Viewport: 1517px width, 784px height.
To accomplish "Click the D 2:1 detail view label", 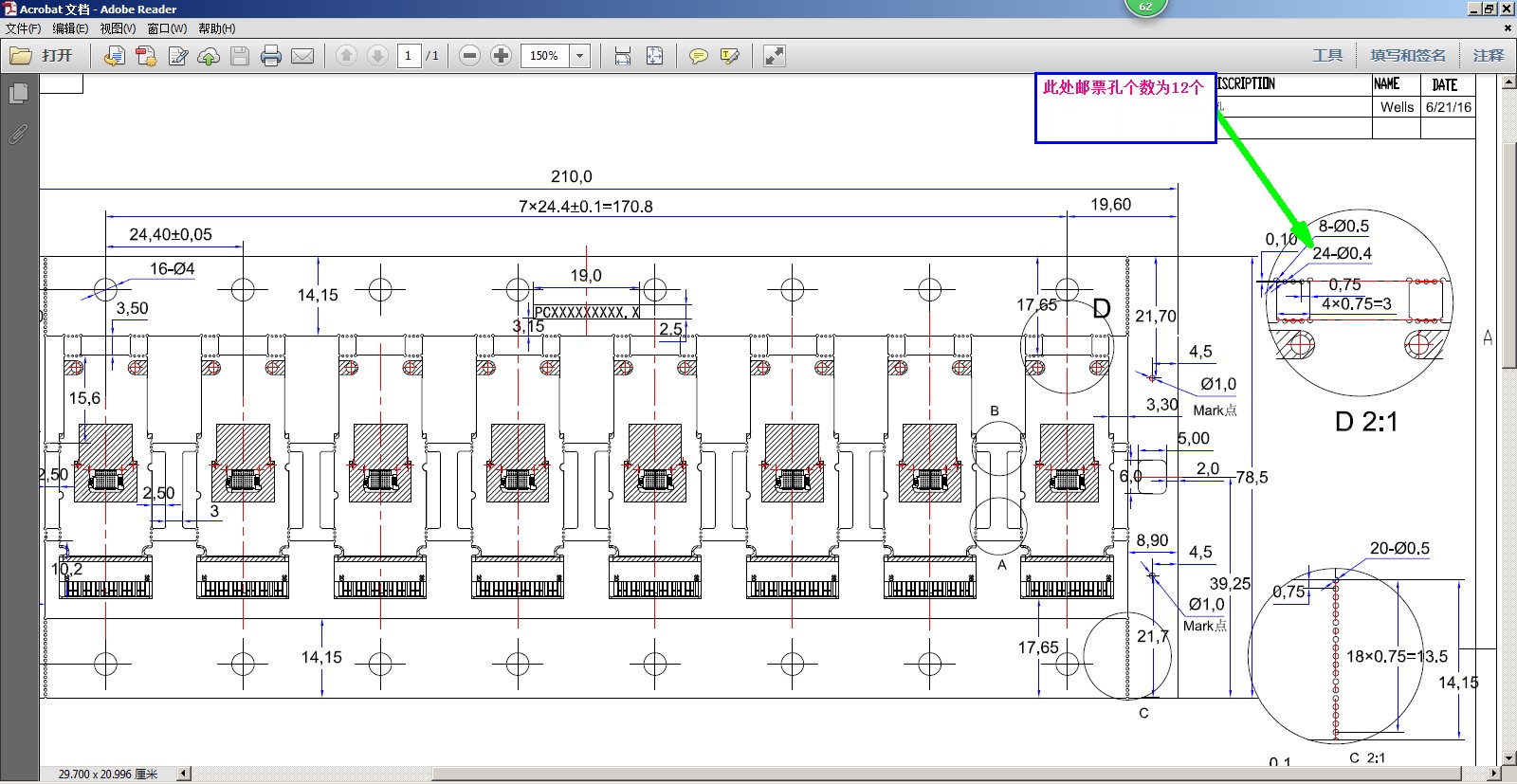I will (x=1366, y=422).
